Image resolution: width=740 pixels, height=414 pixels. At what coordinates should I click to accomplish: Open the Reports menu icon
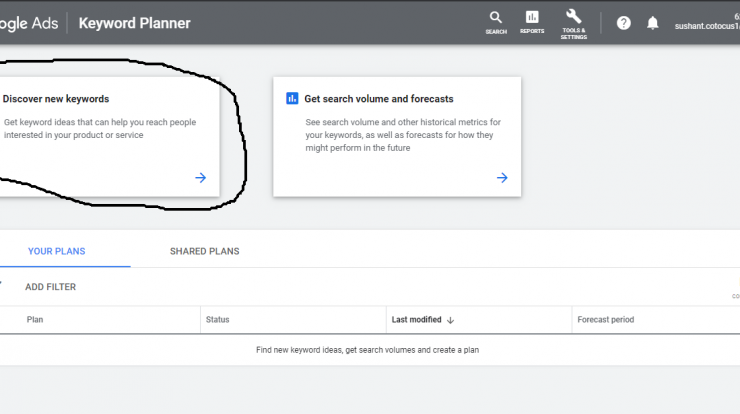532,23
